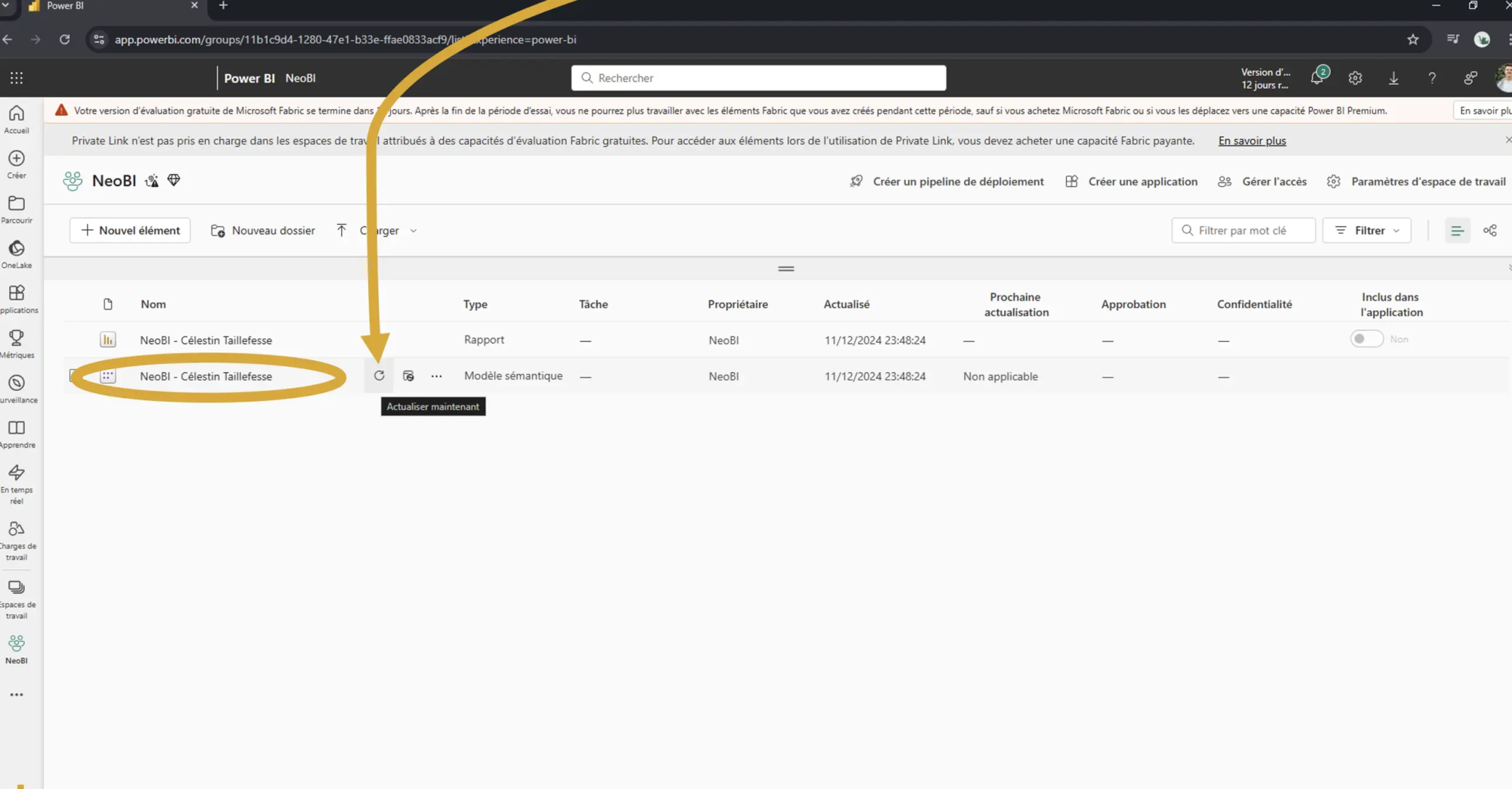Viewport: 1512px width, 789px height.
Task: Toggle Inclus dans l'application for the report
Action: pyautogui.click(x=1367, y=339)
